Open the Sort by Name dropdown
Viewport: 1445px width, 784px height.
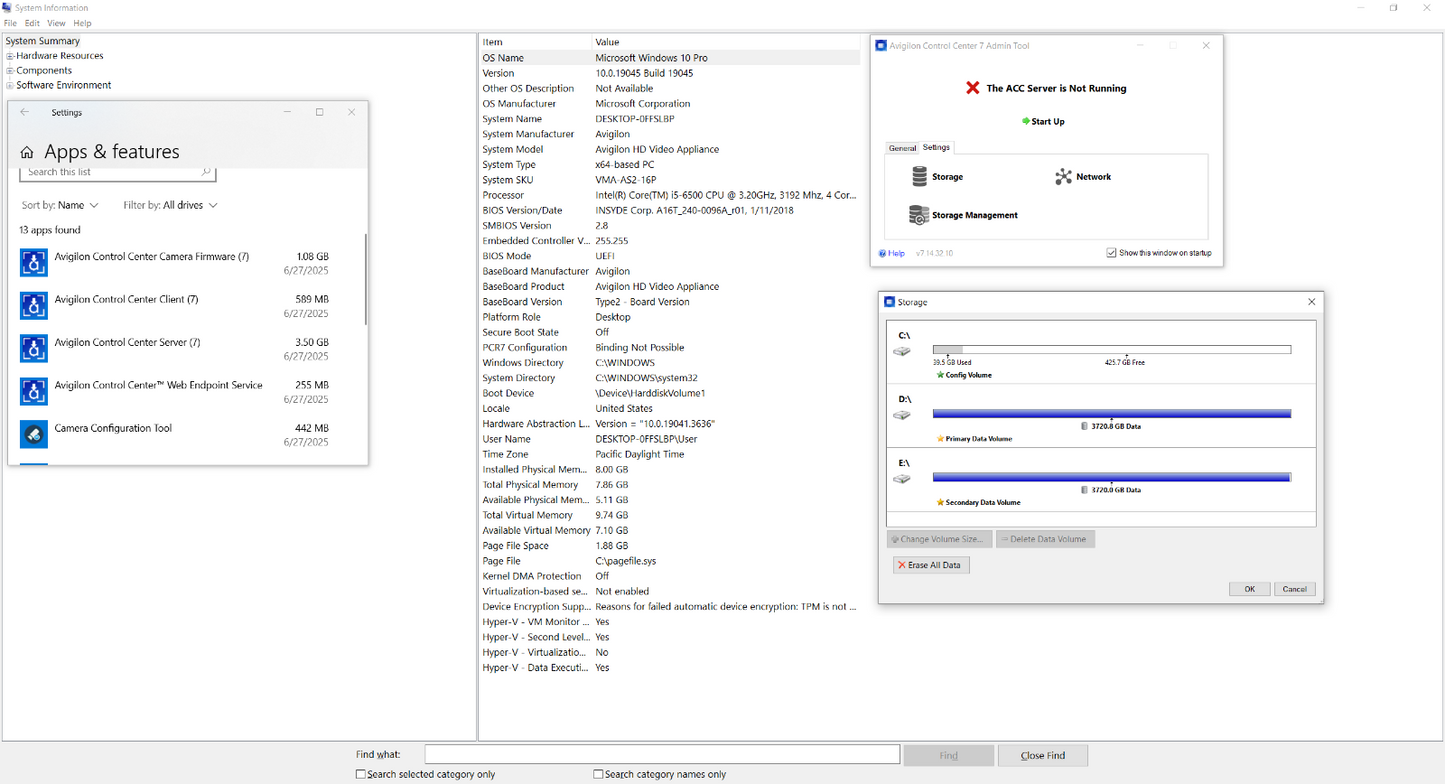60,205
